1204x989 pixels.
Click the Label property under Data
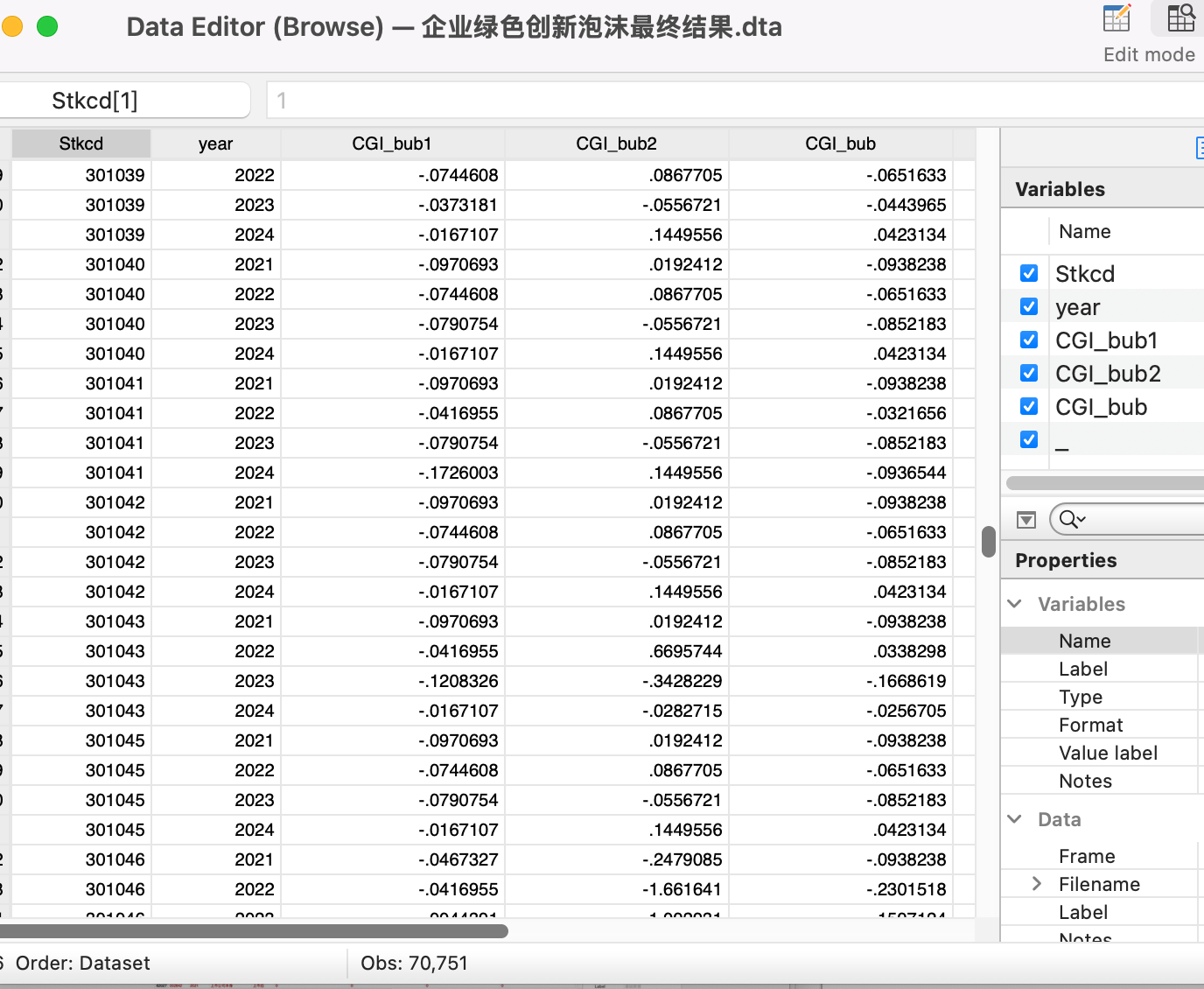coord(1099,912)
